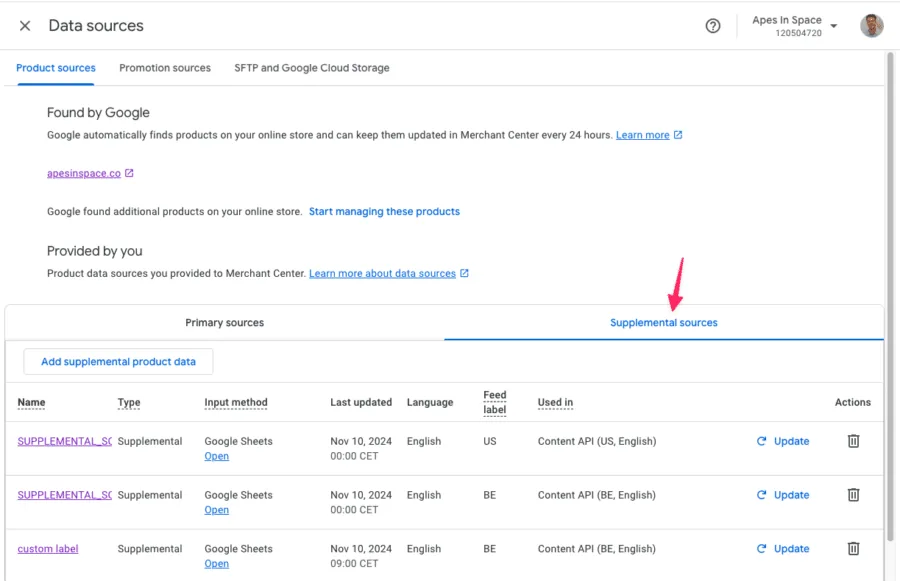This screenshot has height=581, width=900.
Task: Open the custom label source name link
Action: click(x=48, y=549)
